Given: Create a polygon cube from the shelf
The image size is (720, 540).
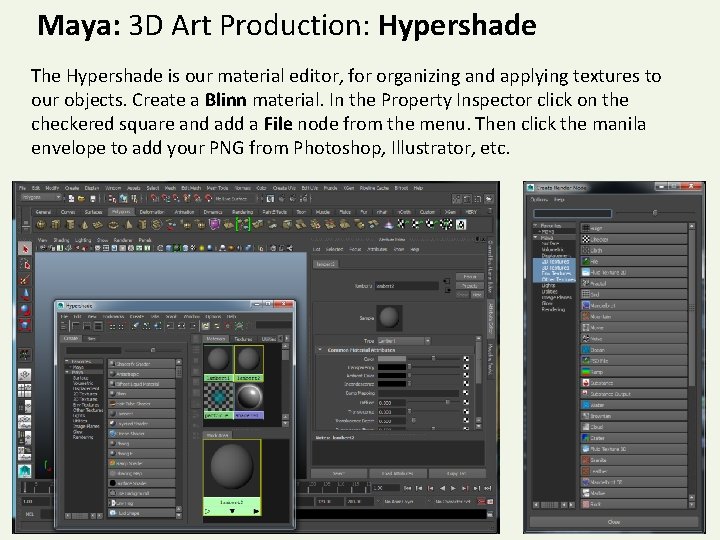Looking at the screenshot, I should coord(56,225).
